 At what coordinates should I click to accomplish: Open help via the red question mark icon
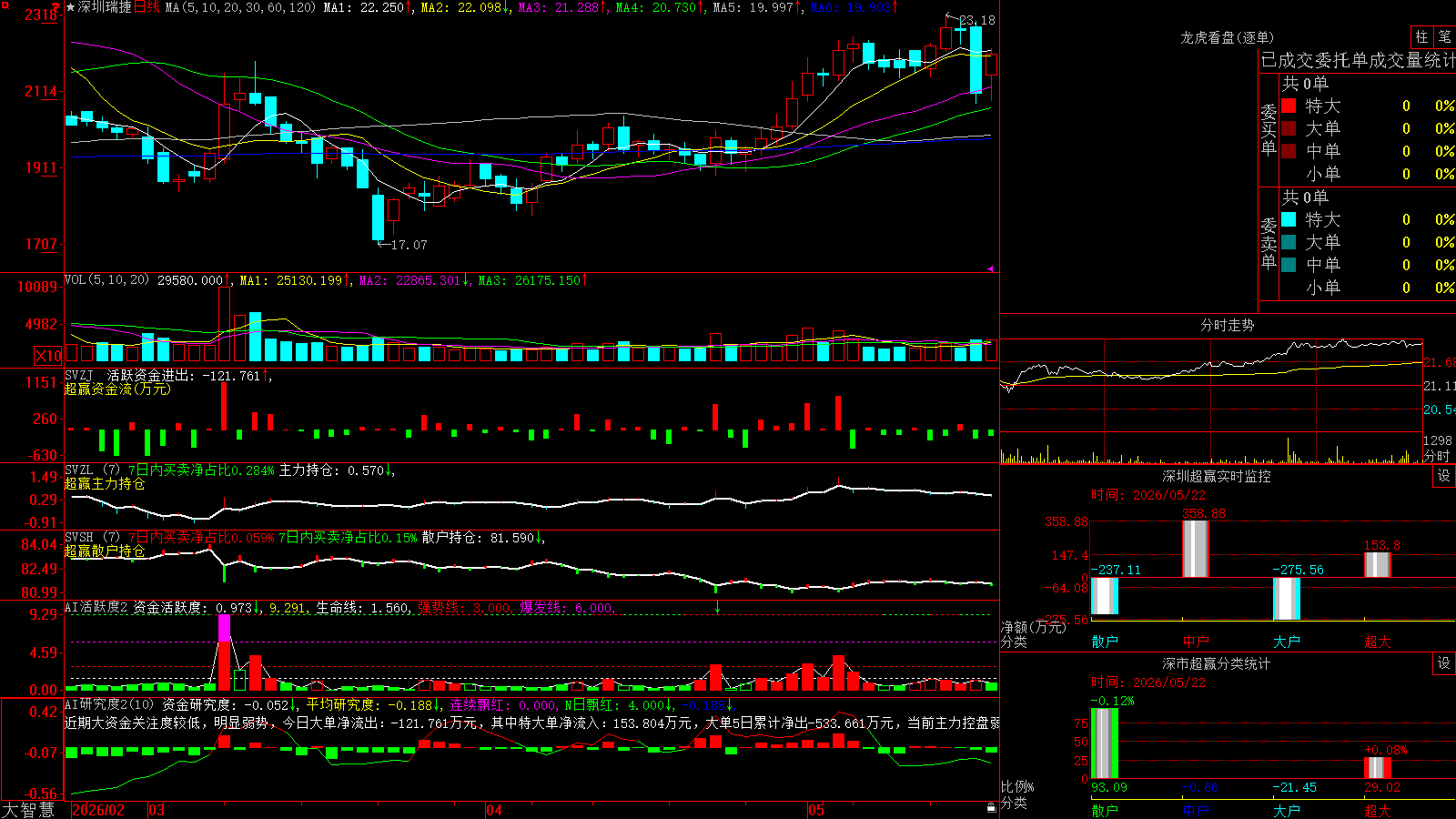click(56, 7)
